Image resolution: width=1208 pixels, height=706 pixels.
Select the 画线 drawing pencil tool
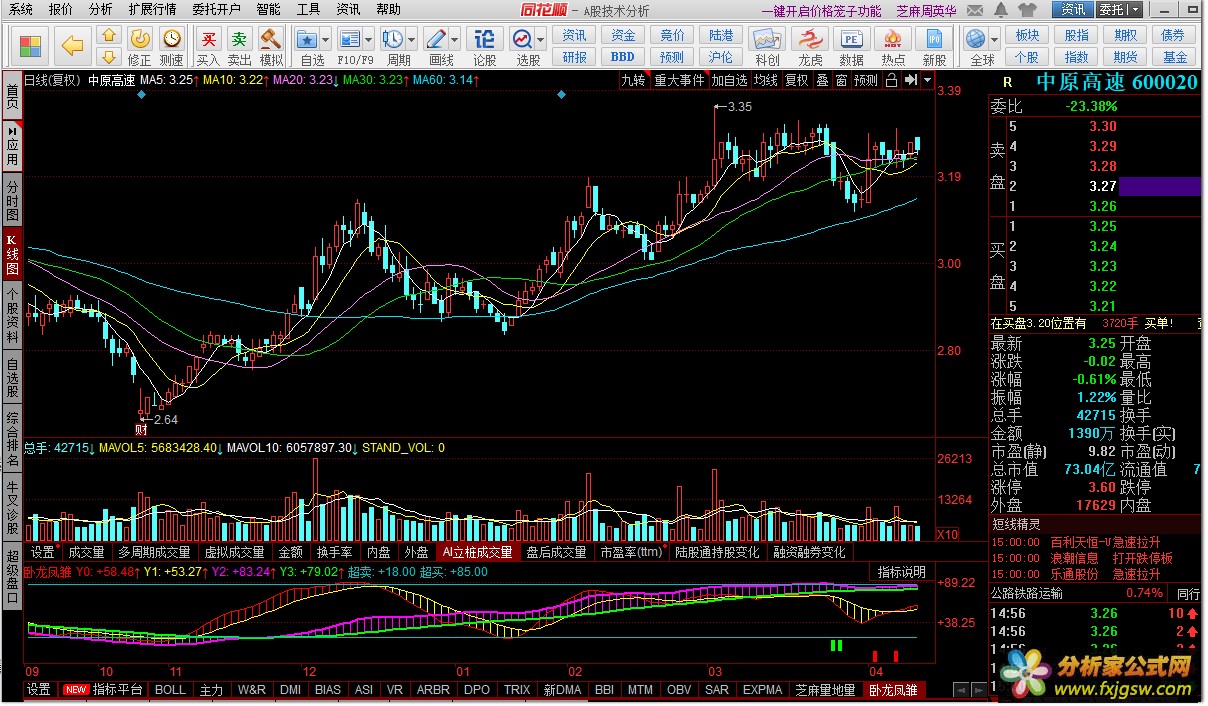(x=436, y=38)
